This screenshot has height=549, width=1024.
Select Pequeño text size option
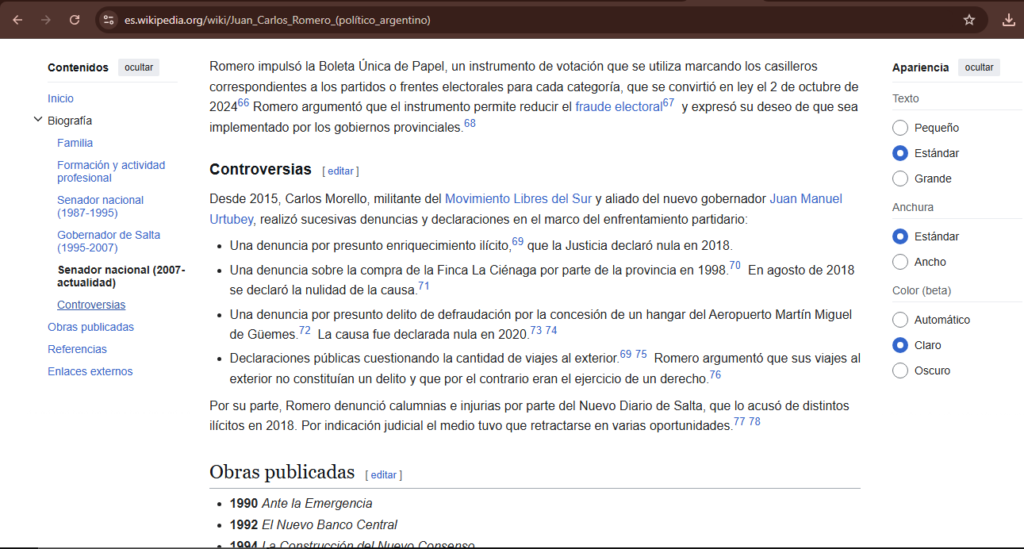tap(900, 128)
